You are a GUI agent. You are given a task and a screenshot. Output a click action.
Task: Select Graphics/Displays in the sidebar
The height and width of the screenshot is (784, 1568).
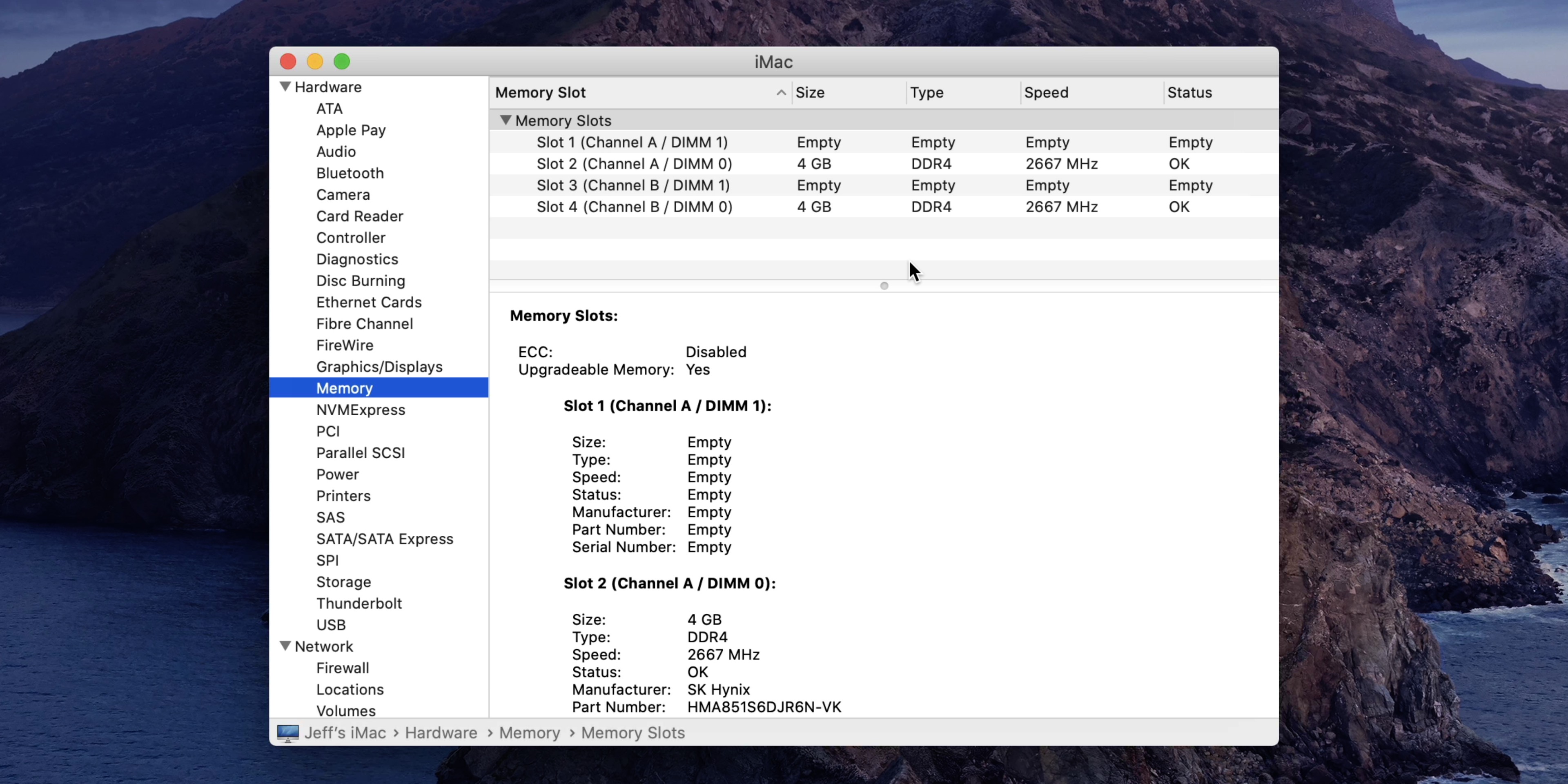point(379,366)
